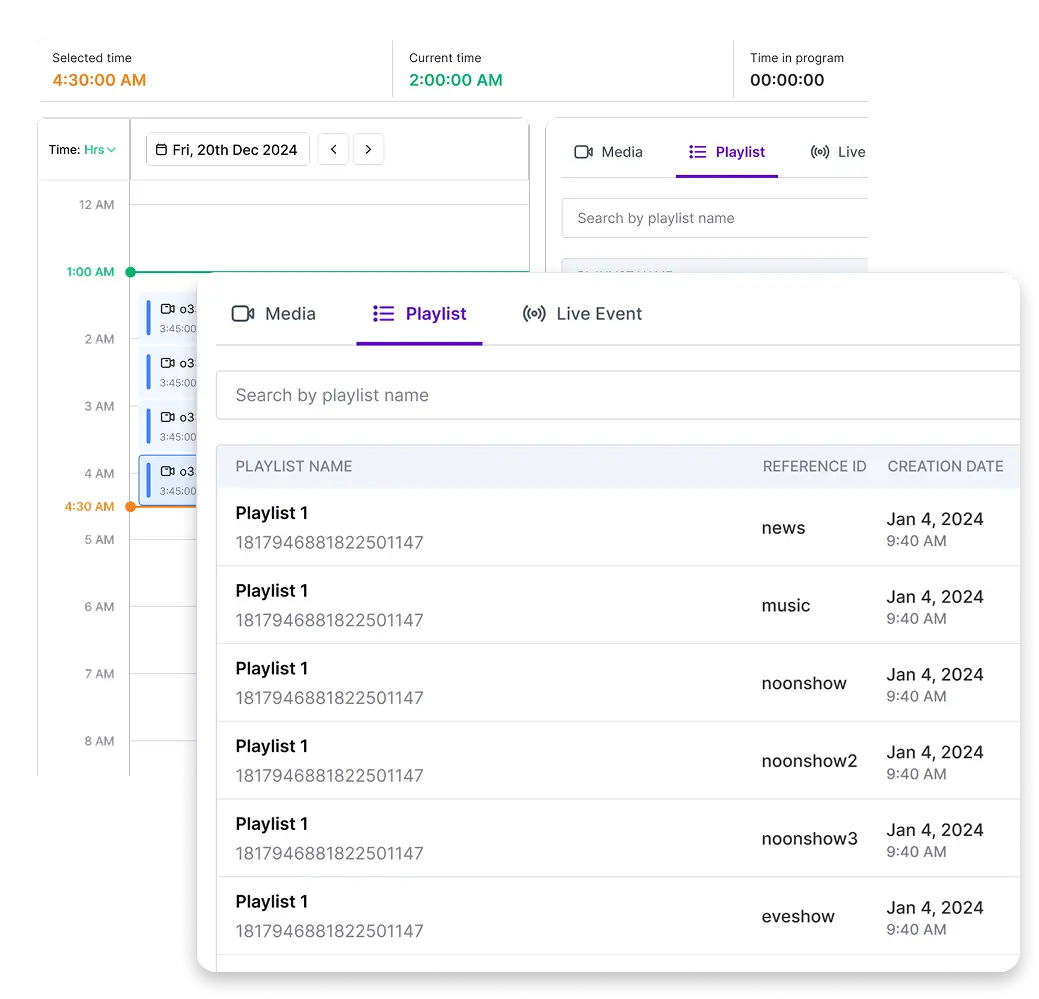Click the 12 AM hour label

click(x=96, y=205)
